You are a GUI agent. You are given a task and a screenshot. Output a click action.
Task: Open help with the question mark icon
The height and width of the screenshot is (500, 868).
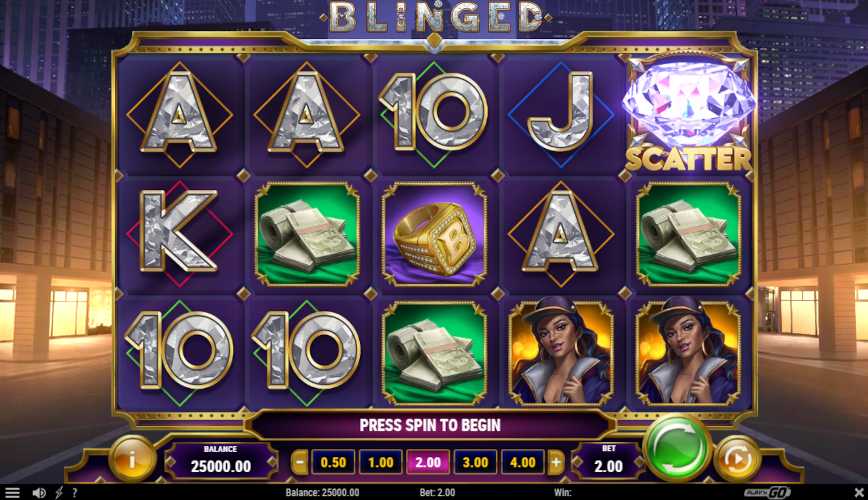coord(75,492)
